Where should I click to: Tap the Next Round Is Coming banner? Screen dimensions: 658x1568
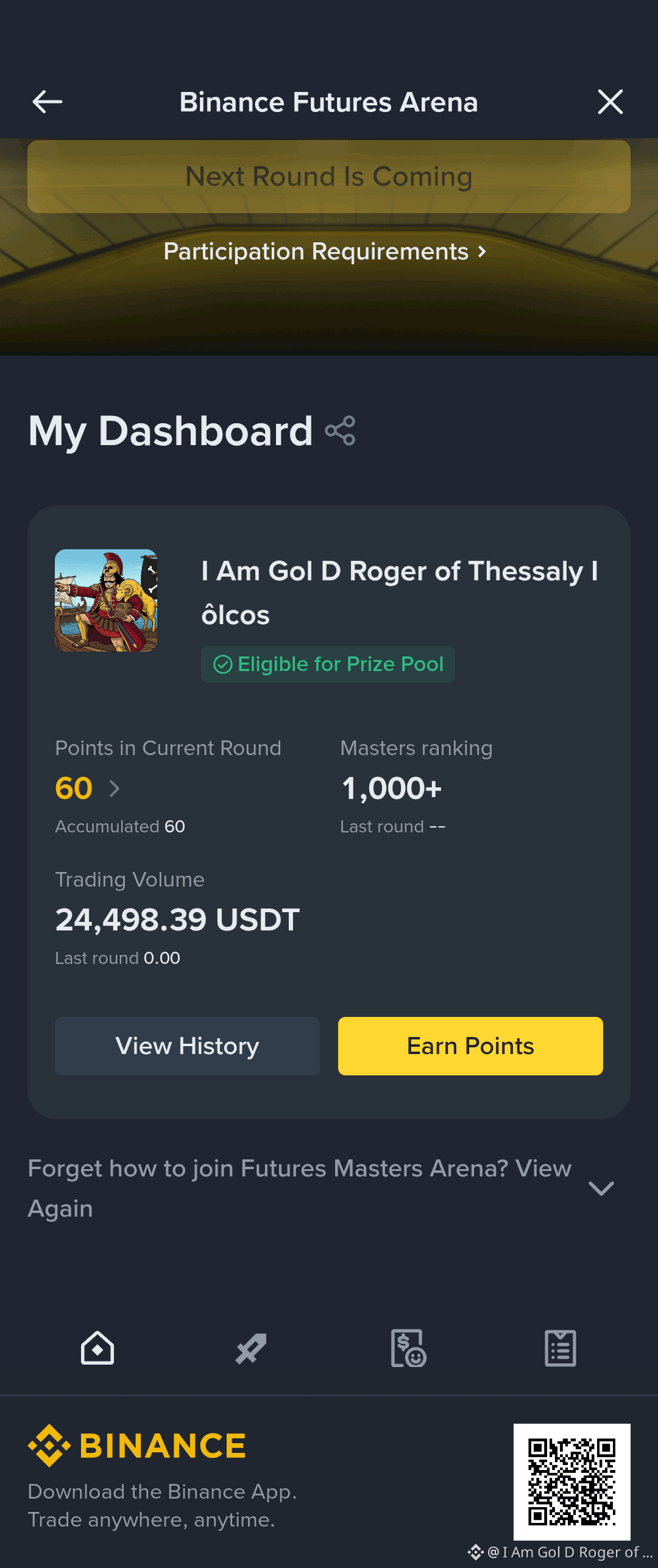pos(329,177)
